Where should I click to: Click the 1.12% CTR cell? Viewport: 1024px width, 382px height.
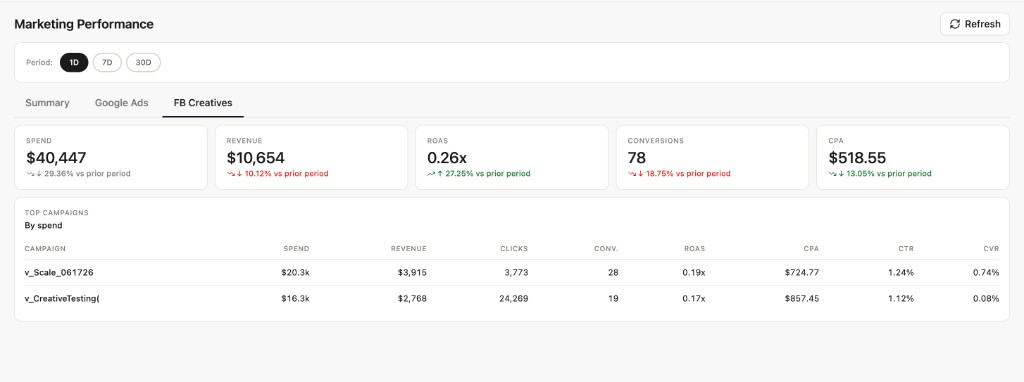901,298
